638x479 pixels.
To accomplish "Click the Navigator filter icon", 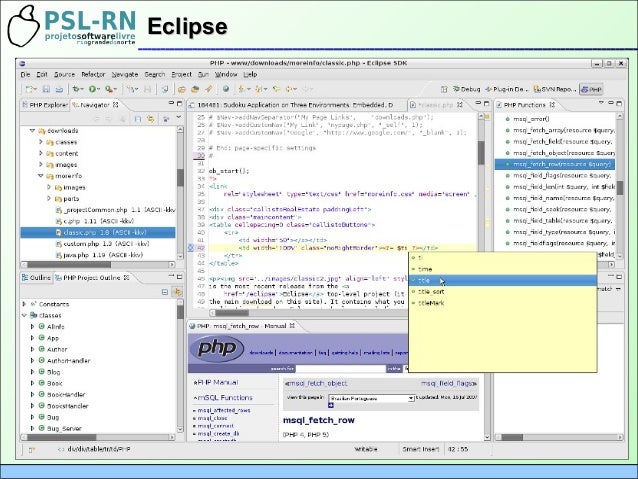I will pyautogui.click(x=166, y=119).
